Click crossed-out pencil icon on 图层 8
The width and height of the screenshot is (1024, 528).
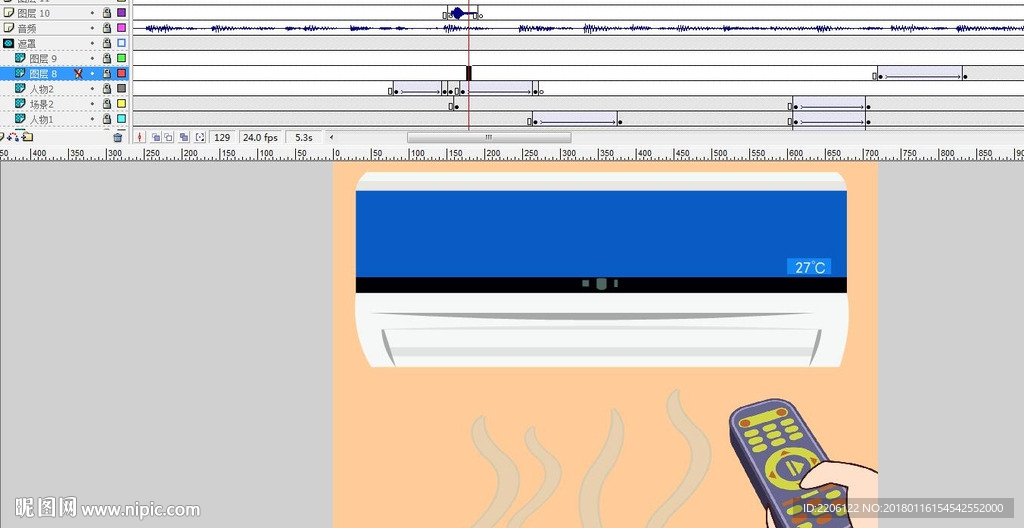pos(78,74)
